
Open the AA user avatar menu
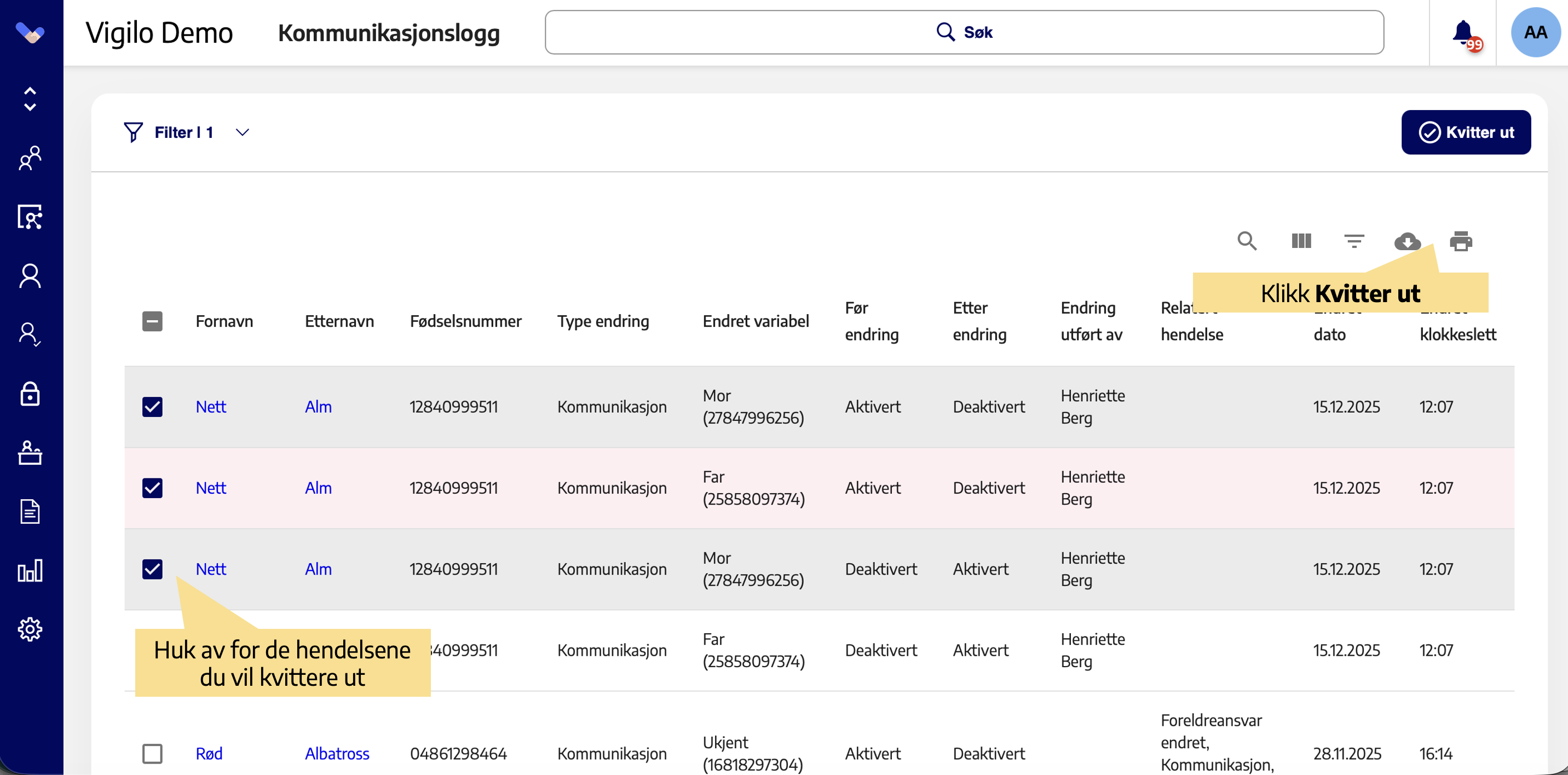click(x=1535, y=33)
